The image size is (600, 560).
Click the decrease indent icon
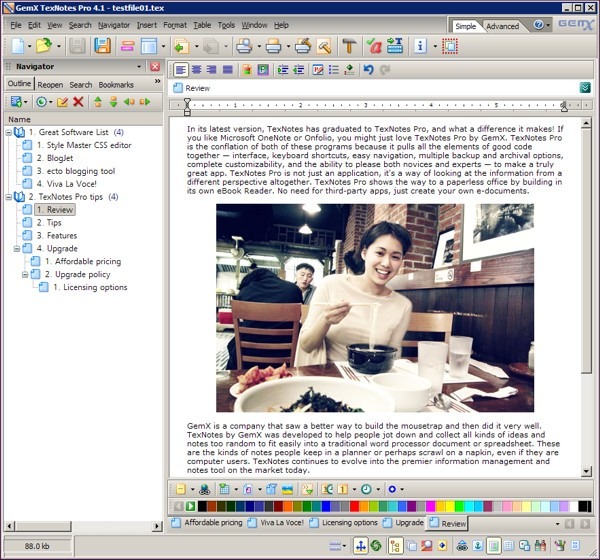(x=298, y=70)
